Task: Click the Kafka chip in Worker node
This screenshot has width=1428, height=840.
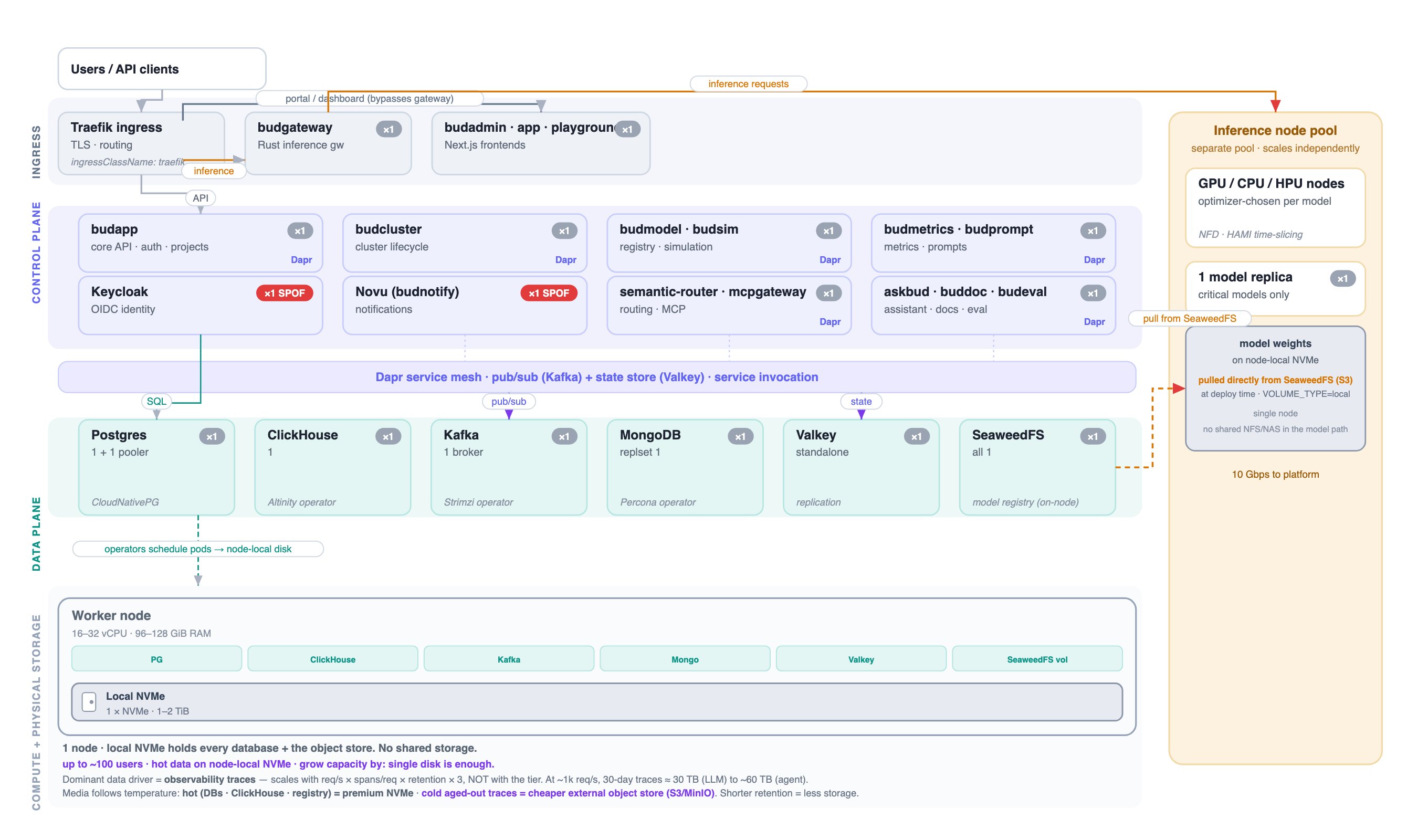Action: 509,659
